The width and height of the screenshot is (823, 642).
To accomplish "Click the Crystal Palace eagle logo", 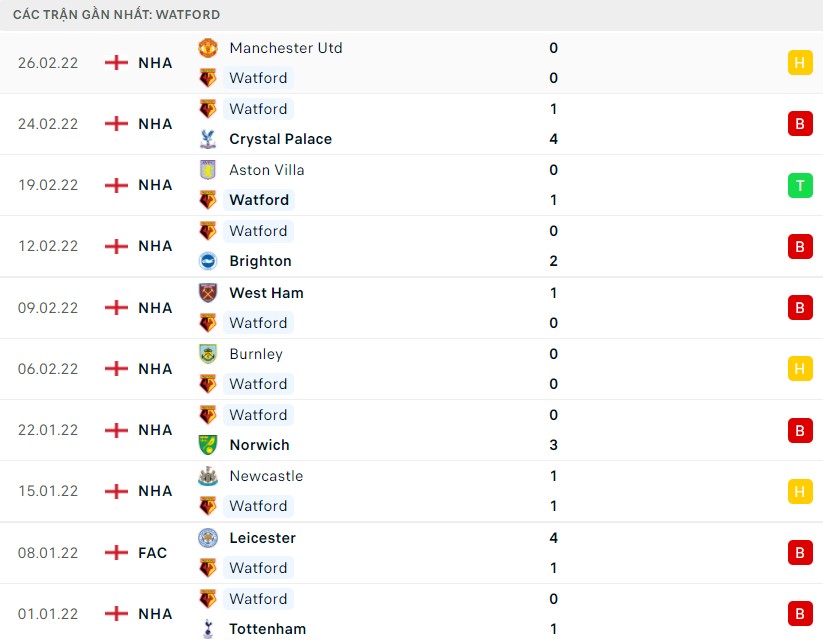I will tap(209, 139).
